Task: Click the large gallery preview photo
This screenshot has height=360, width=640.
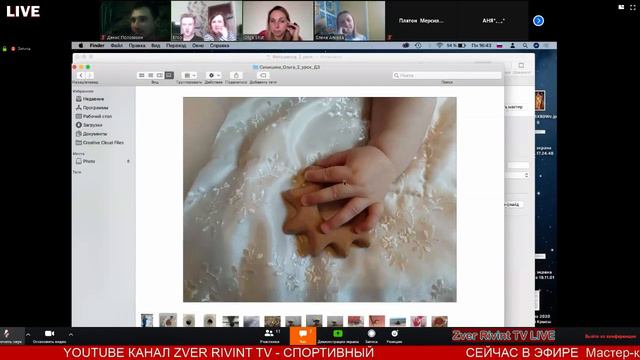Action: (x=320, y=200)
